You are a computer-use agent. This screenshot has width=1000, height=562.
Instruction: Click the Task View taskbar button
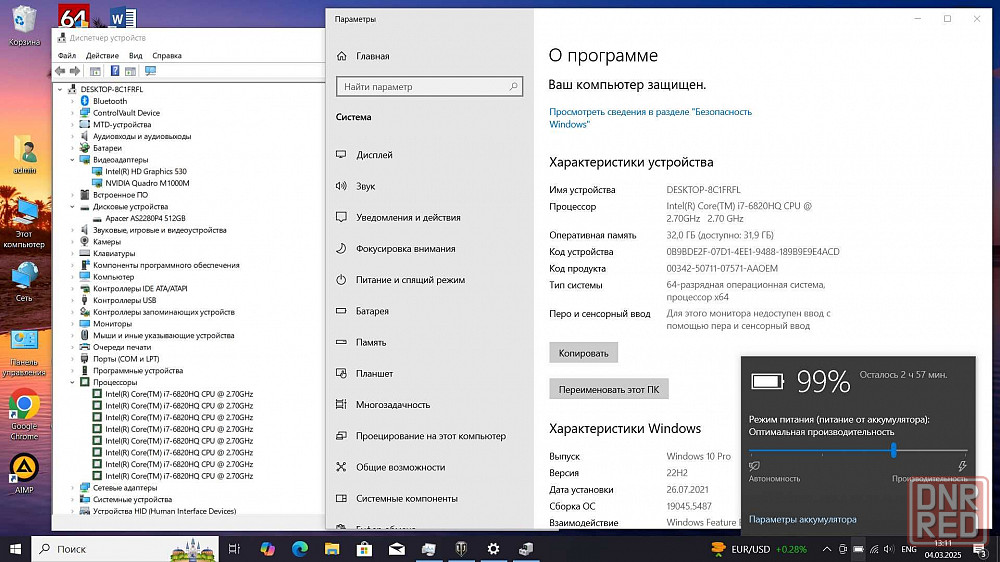pyautogui.click(x=234, y=549)
